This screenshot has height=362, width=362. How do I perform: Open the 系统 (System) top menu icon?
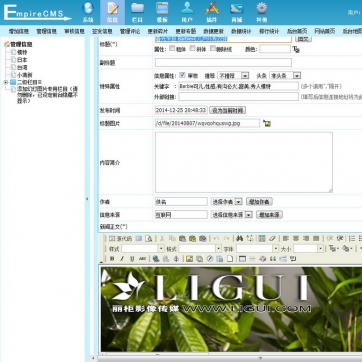point(88,12)
